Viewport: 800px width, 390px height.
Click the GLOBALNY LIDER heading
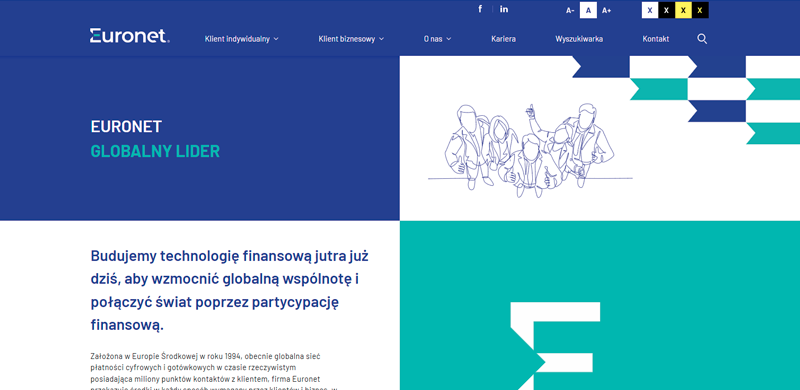click(x=155, y=152)
